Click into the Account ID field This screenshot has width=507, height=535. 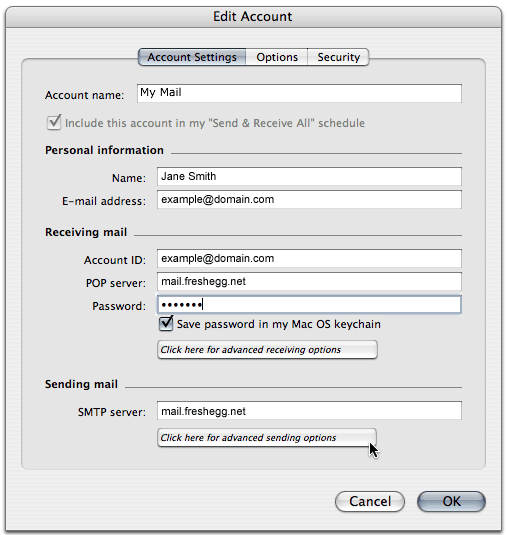pos(309,259)
